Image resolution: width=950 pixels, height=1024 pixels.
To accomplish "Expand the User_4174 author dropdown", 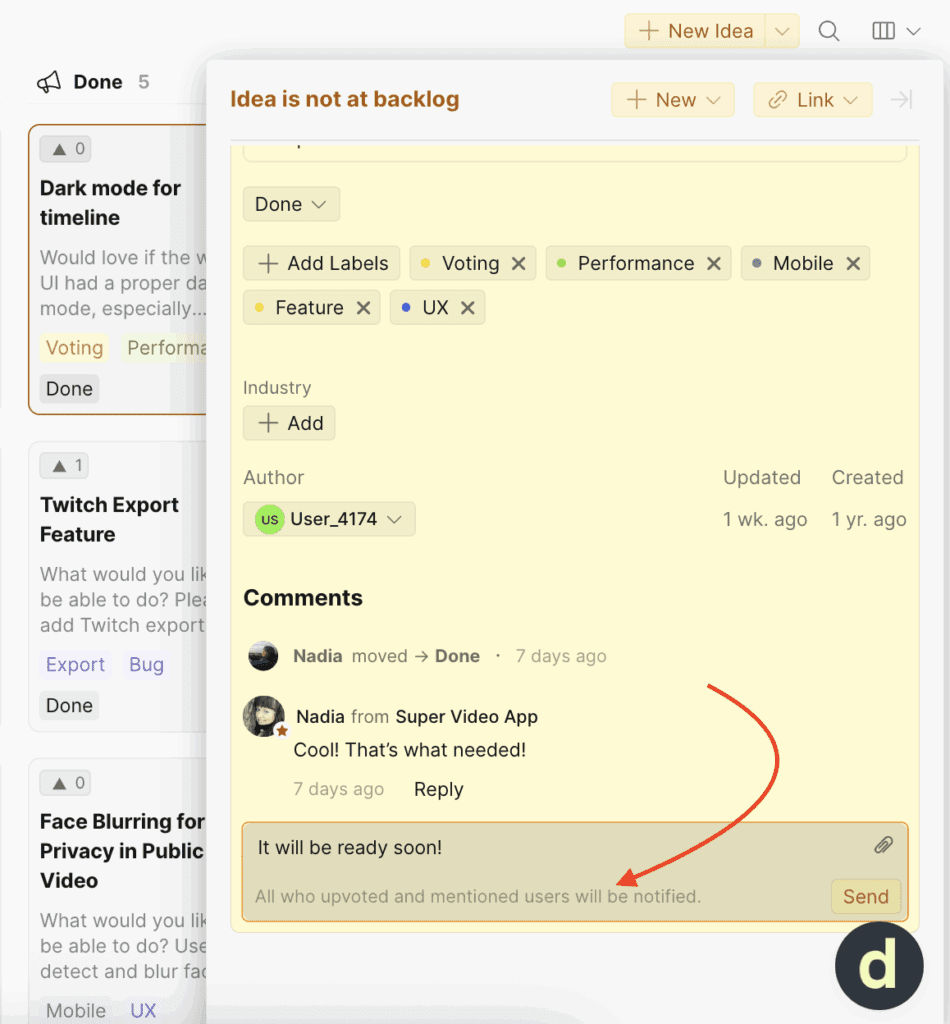I will click(x=329, y=519).
